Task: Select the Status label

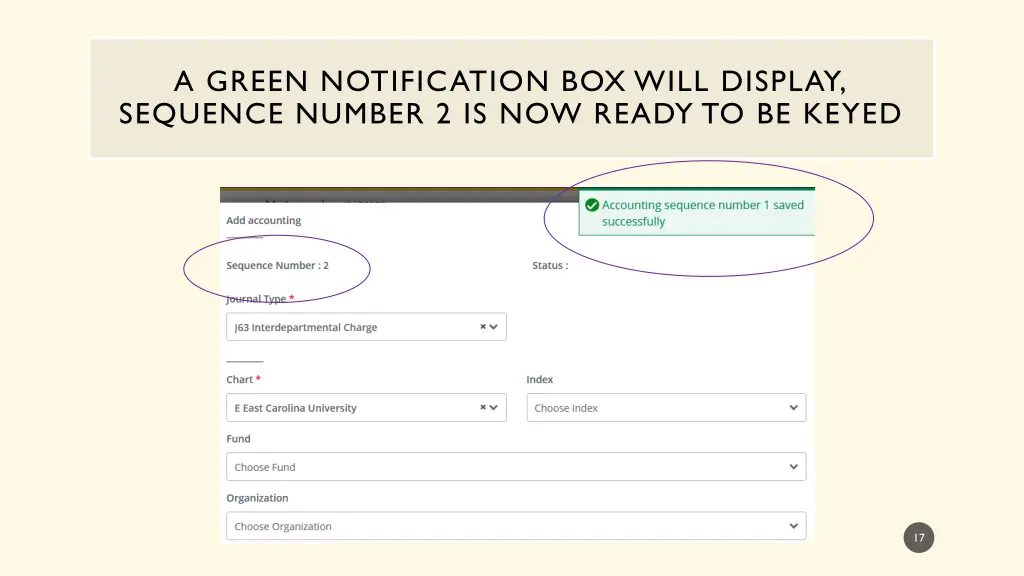Action: 550,265
